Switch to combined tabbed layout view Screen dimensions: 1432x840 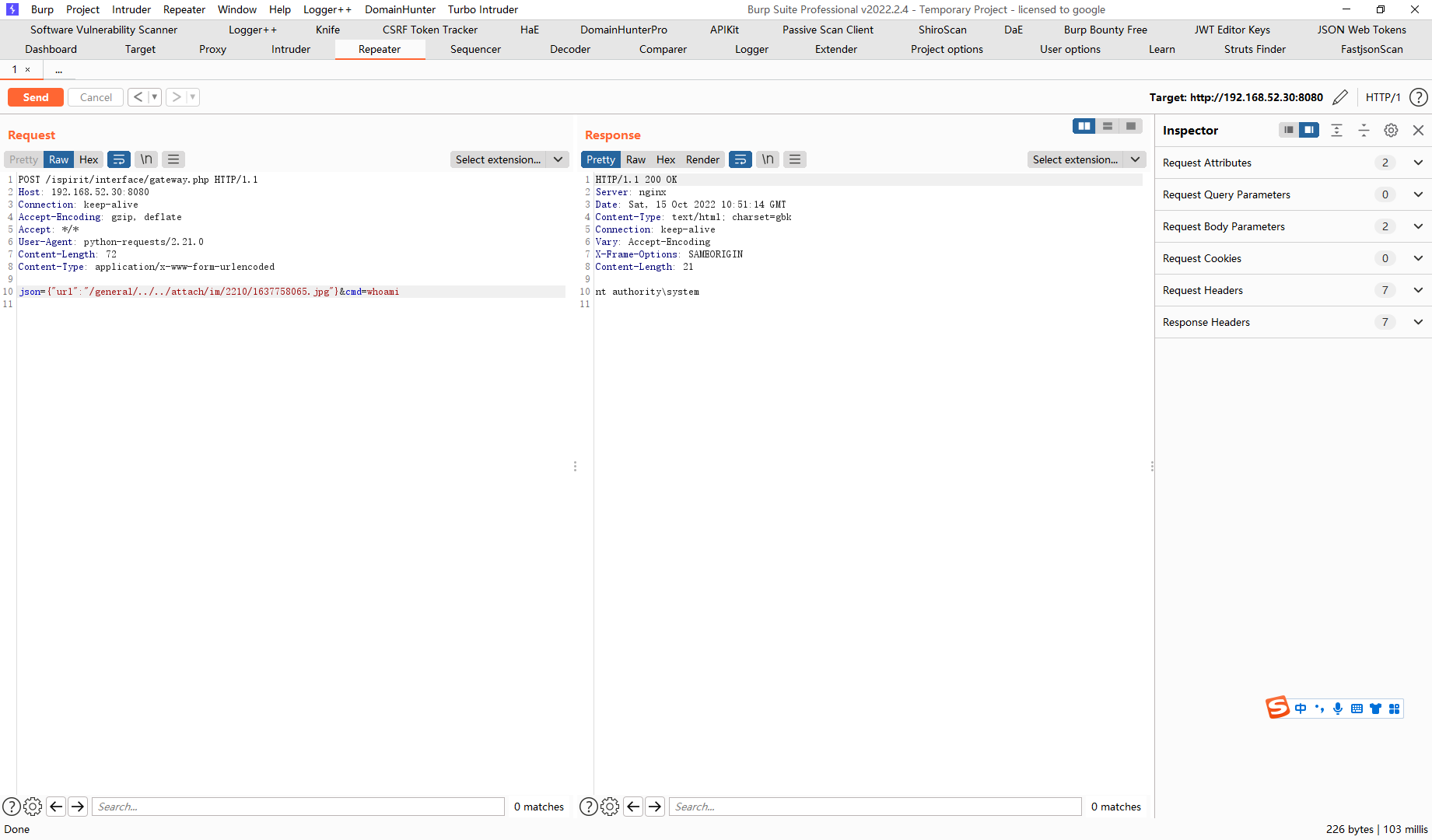click(1131, 126)
